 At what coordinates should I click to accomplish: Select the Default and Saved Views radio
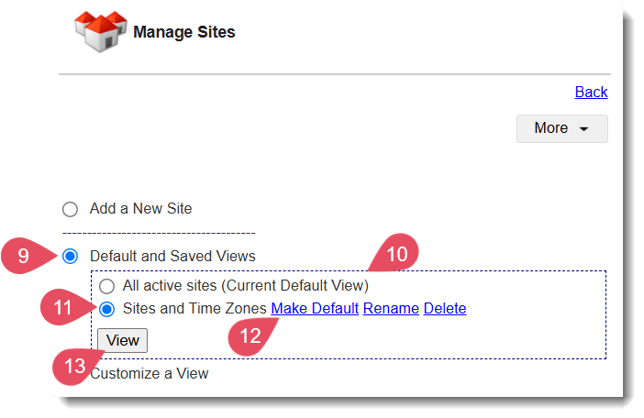pyautogui.click(x=70, y=256)
